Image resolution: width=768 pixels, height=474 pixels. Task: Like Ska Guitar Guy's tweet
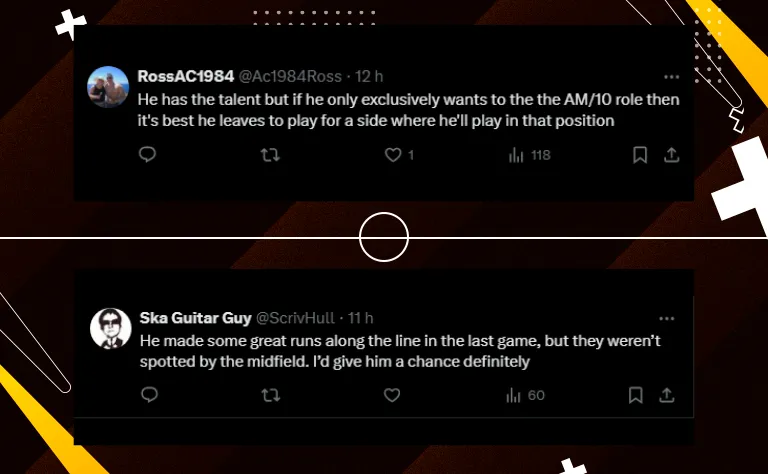click(x=392, y=395)
